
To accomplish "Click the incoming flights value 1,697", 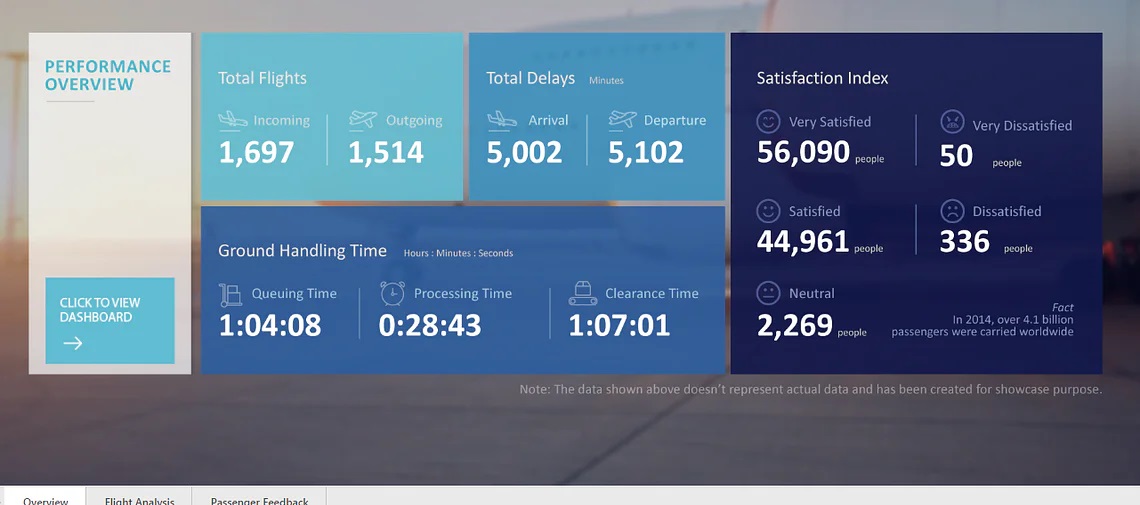I will pyautogui.click(x=257, y=153).
